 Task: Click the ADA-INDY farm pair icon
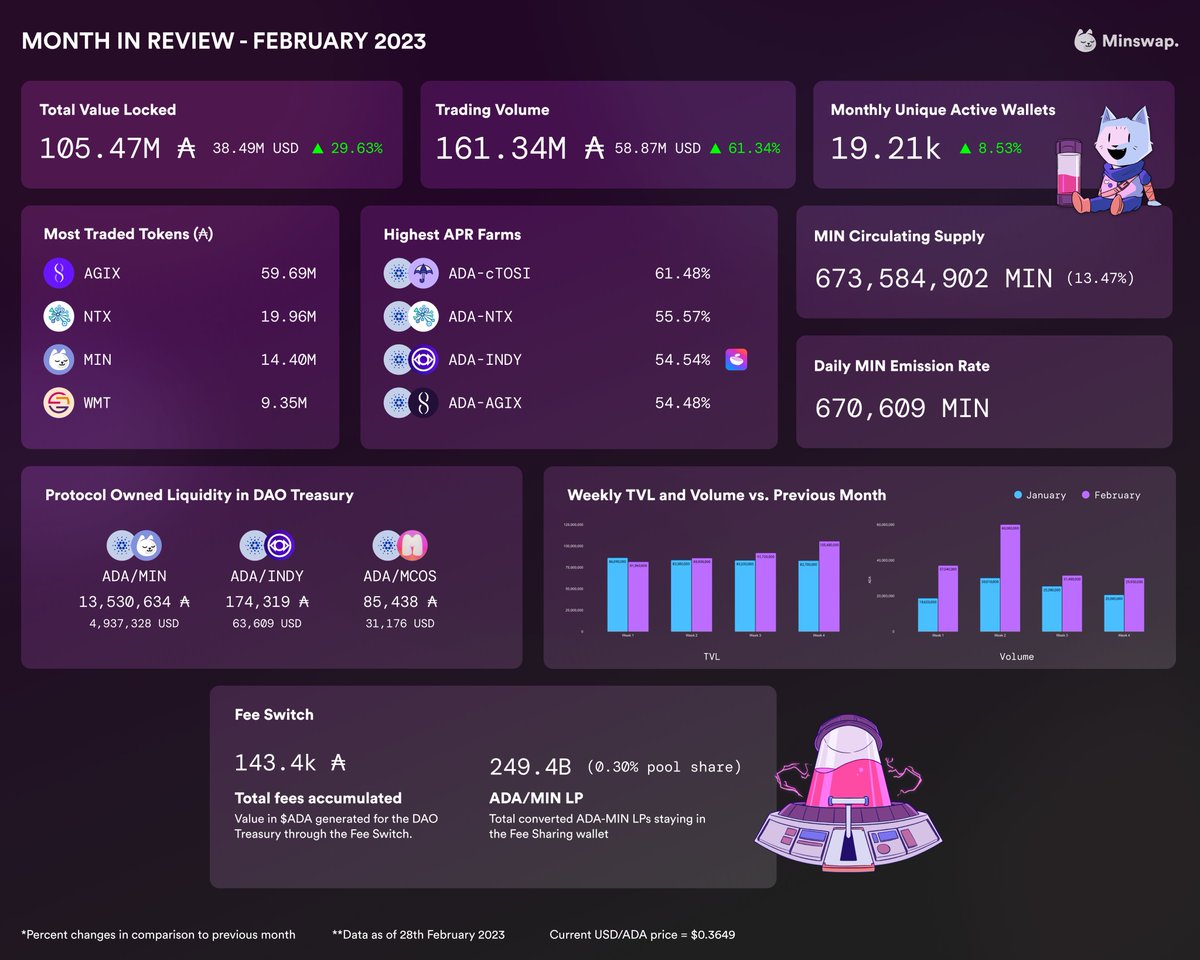[x=411, y=359]
